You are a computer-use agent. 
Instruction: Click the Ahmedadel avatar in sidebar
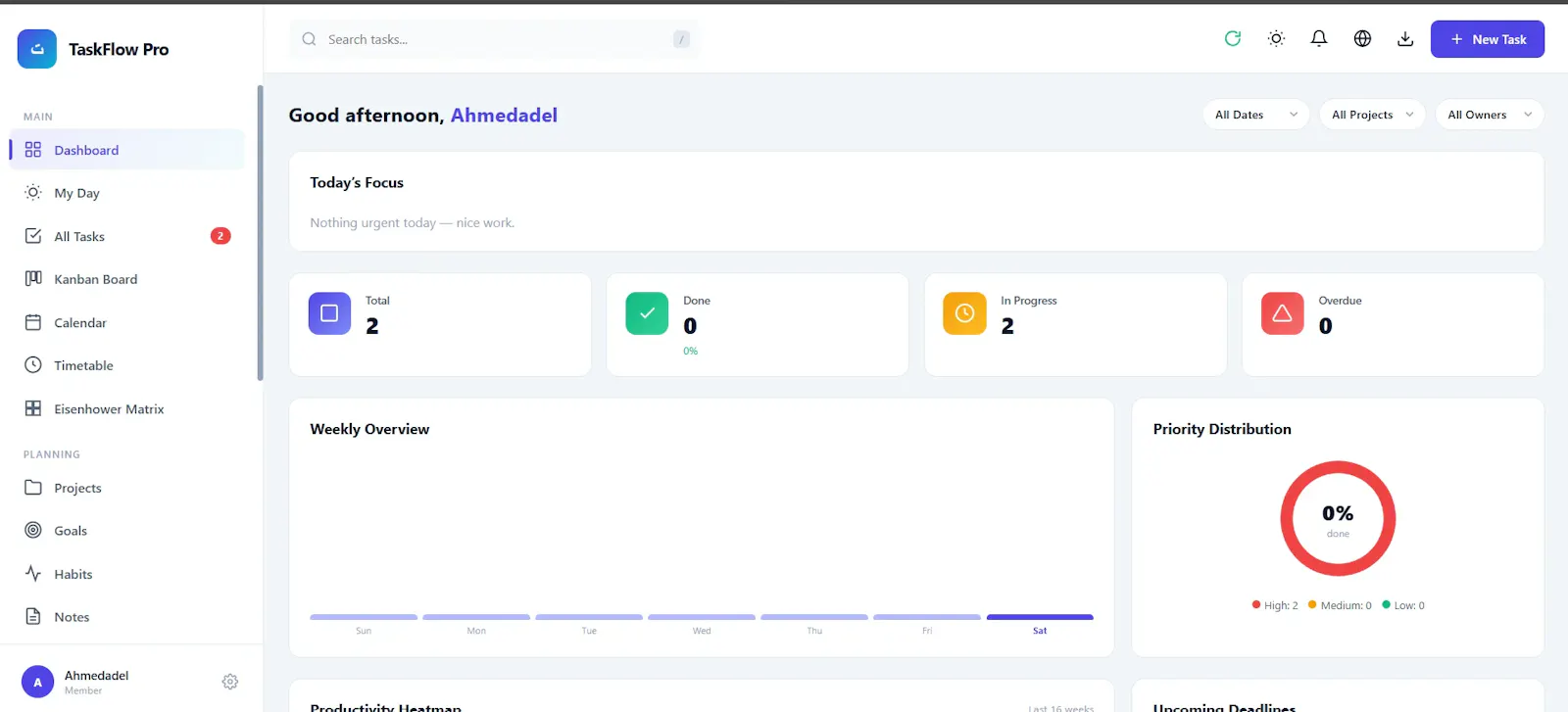pyautogui.click(x=37, y=683)
